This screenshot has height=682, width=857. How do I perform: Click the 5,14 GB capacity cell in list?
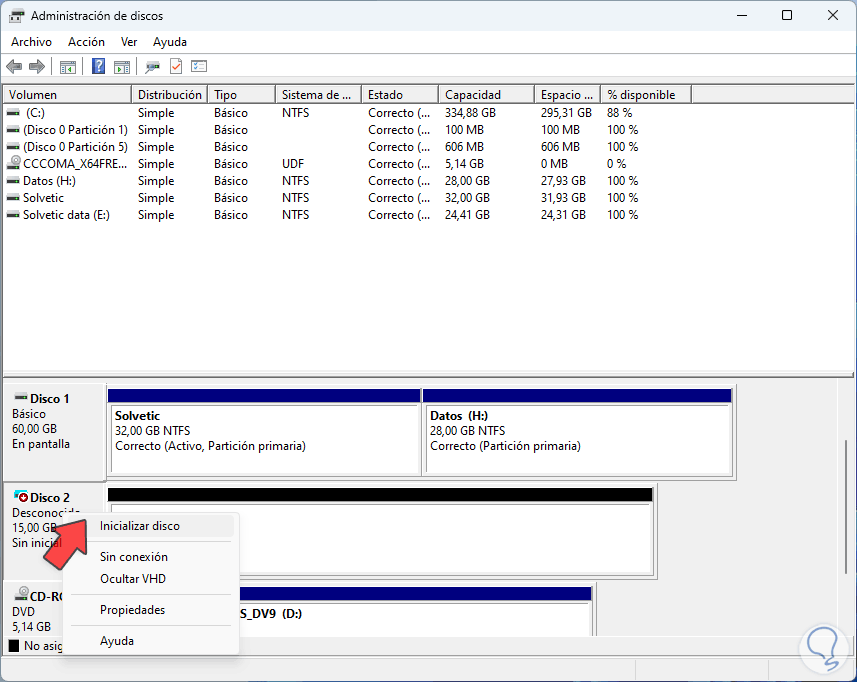coord(464,163)
